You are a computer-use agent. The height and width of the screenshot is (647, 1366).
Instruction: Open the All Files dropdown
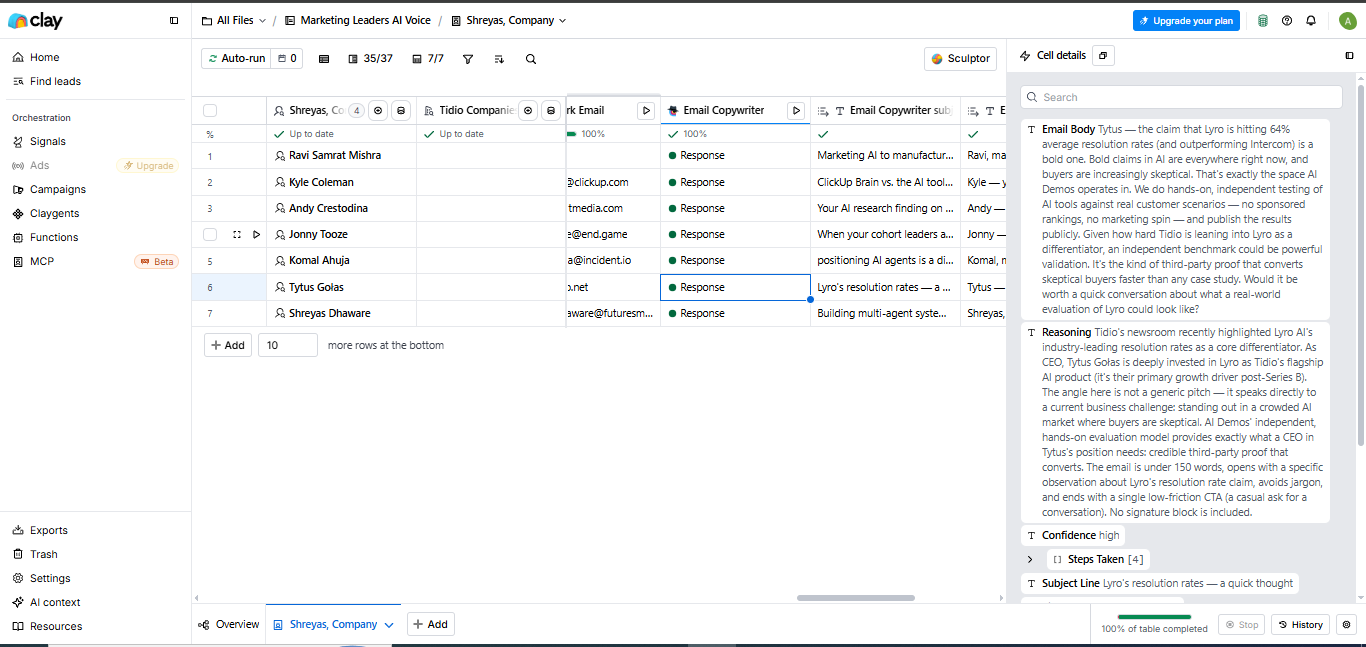[234, 20]
